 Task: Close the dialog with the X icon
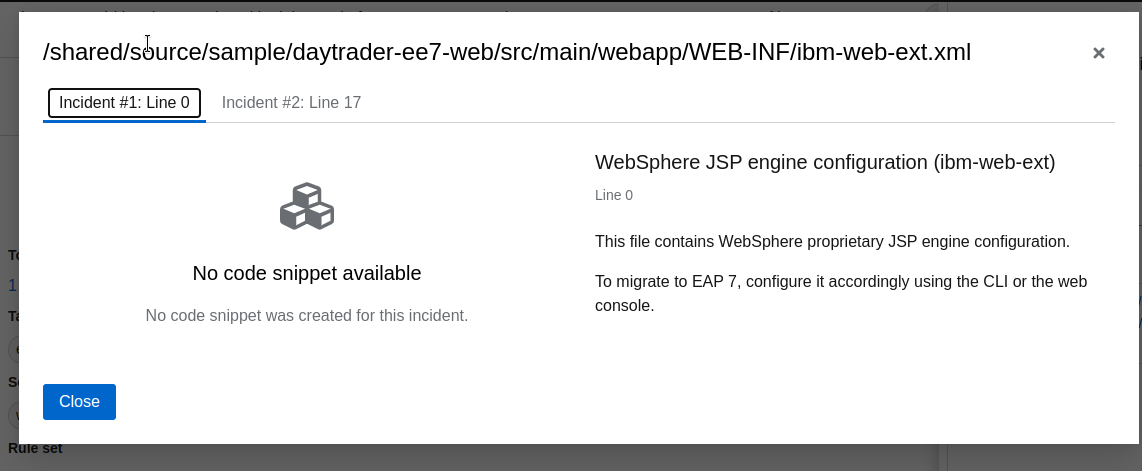tap(1098, 53)
